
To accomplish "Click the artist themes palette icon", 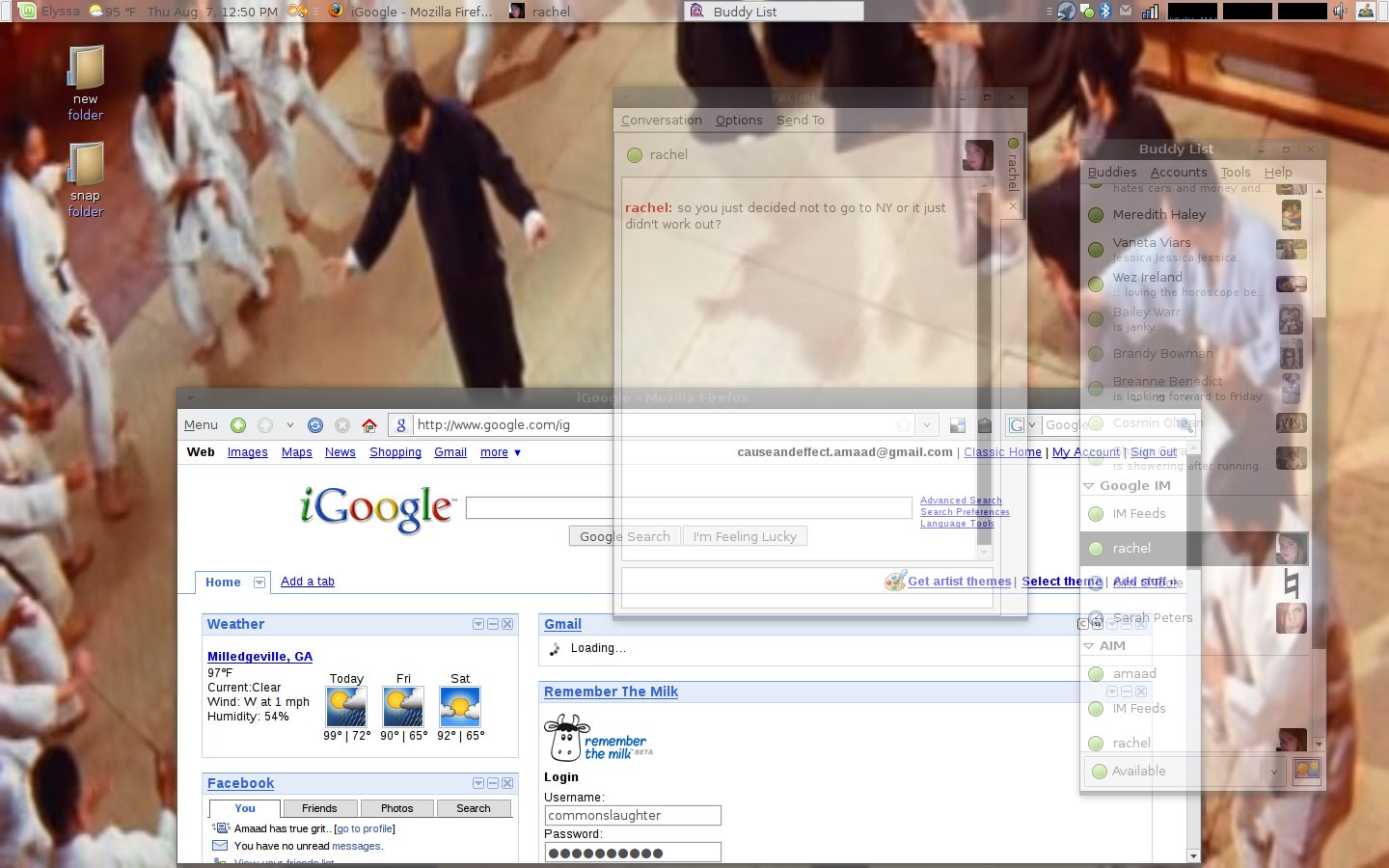I will pyautogui.click(x=895, y=581).
